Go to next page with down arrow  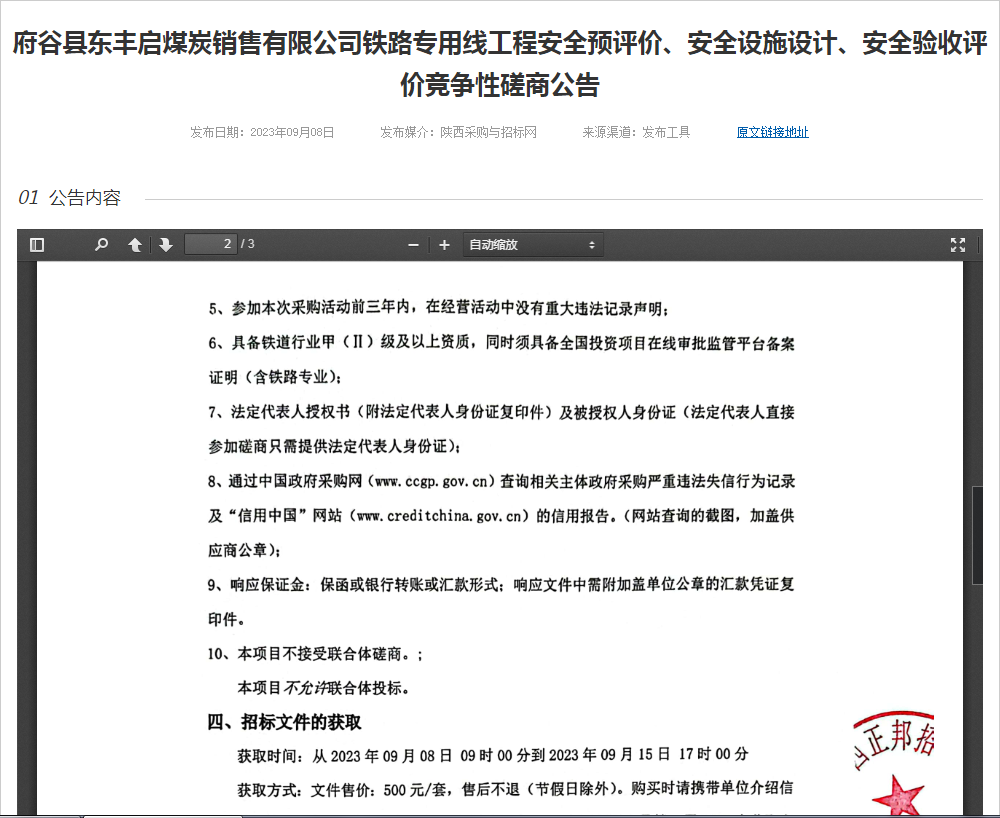166,245
